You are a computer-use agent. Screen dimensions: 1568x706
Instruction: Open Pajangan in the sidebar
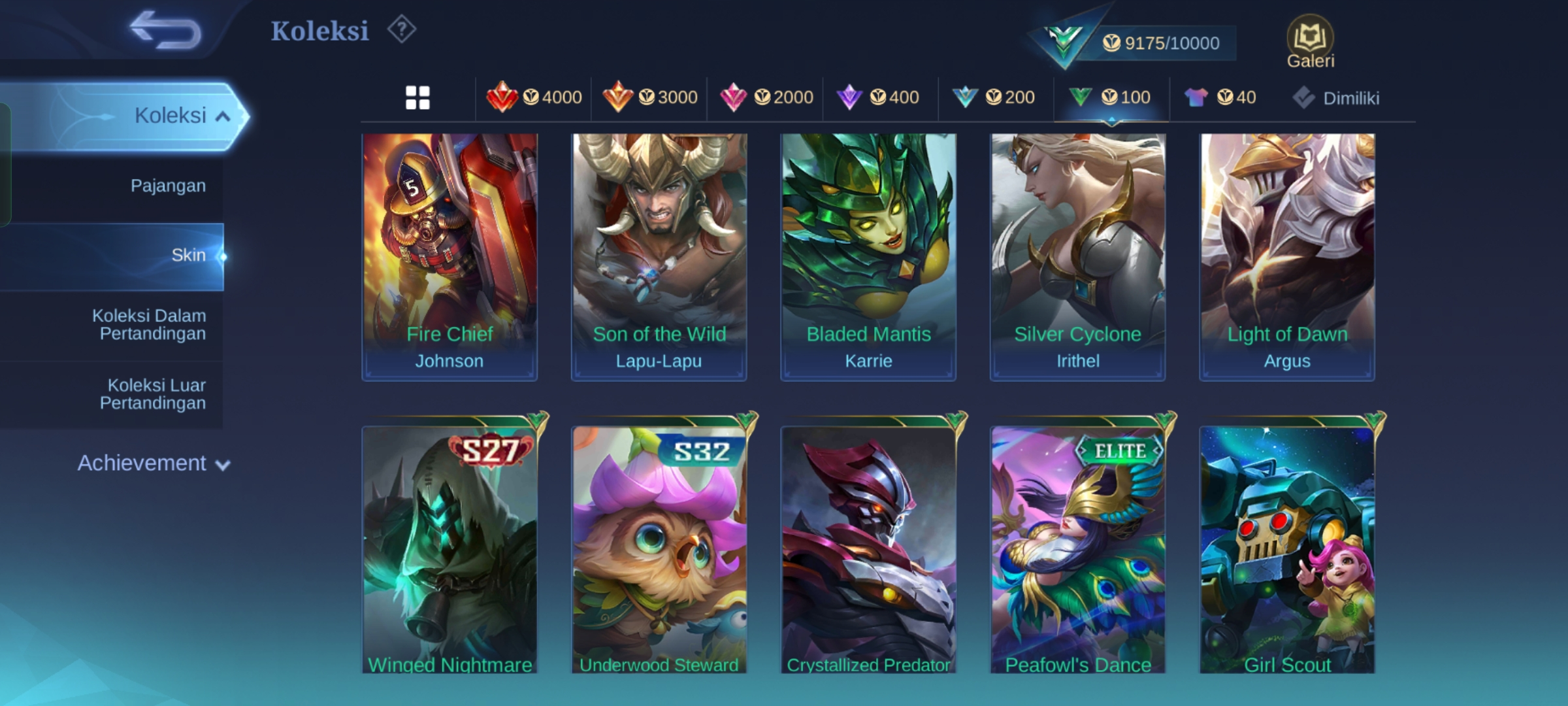pos(168,186)
